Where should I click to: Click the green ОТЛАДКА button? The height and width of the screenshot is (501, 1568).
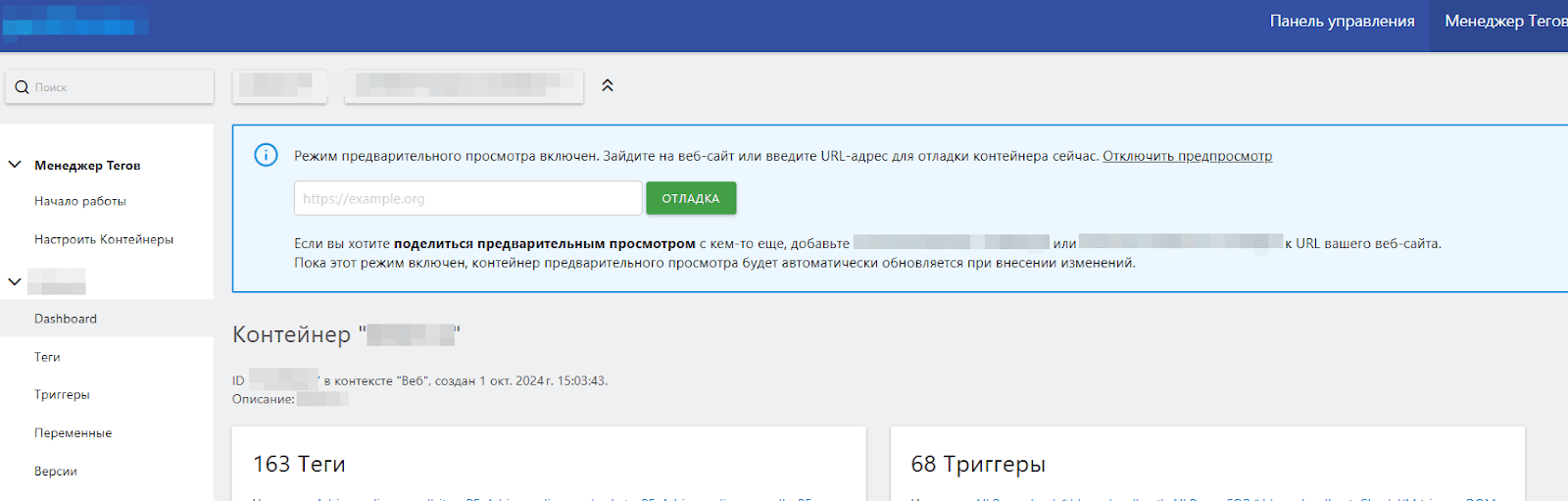tap(691, 198)
